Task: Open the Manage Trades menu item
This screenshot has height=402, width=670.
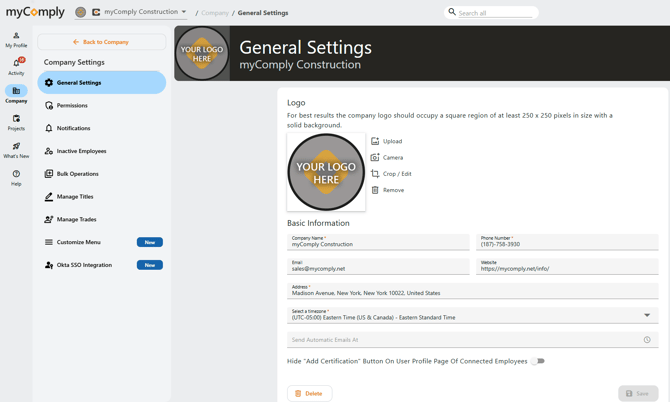Action: [102, 219]
